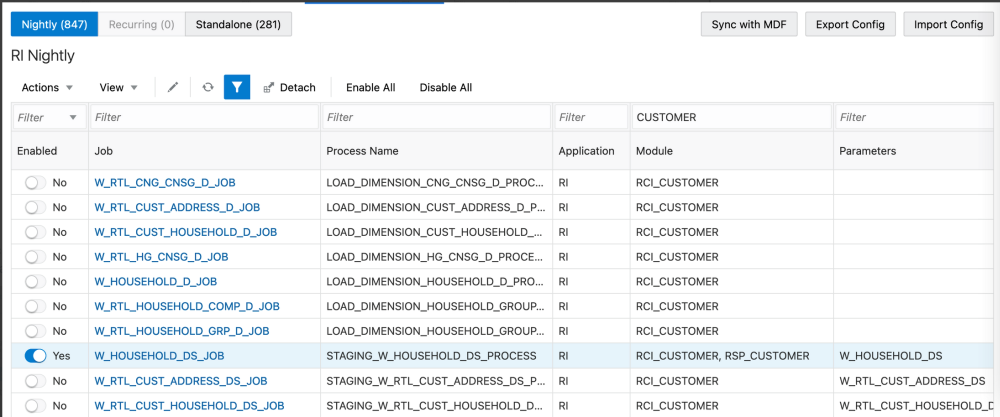Toggle Enabled switch for W_RTL_HOUSEHOLD_COMP_D_JOB
The width and height of the screenshot is (1000, 417).
(35, 307)
